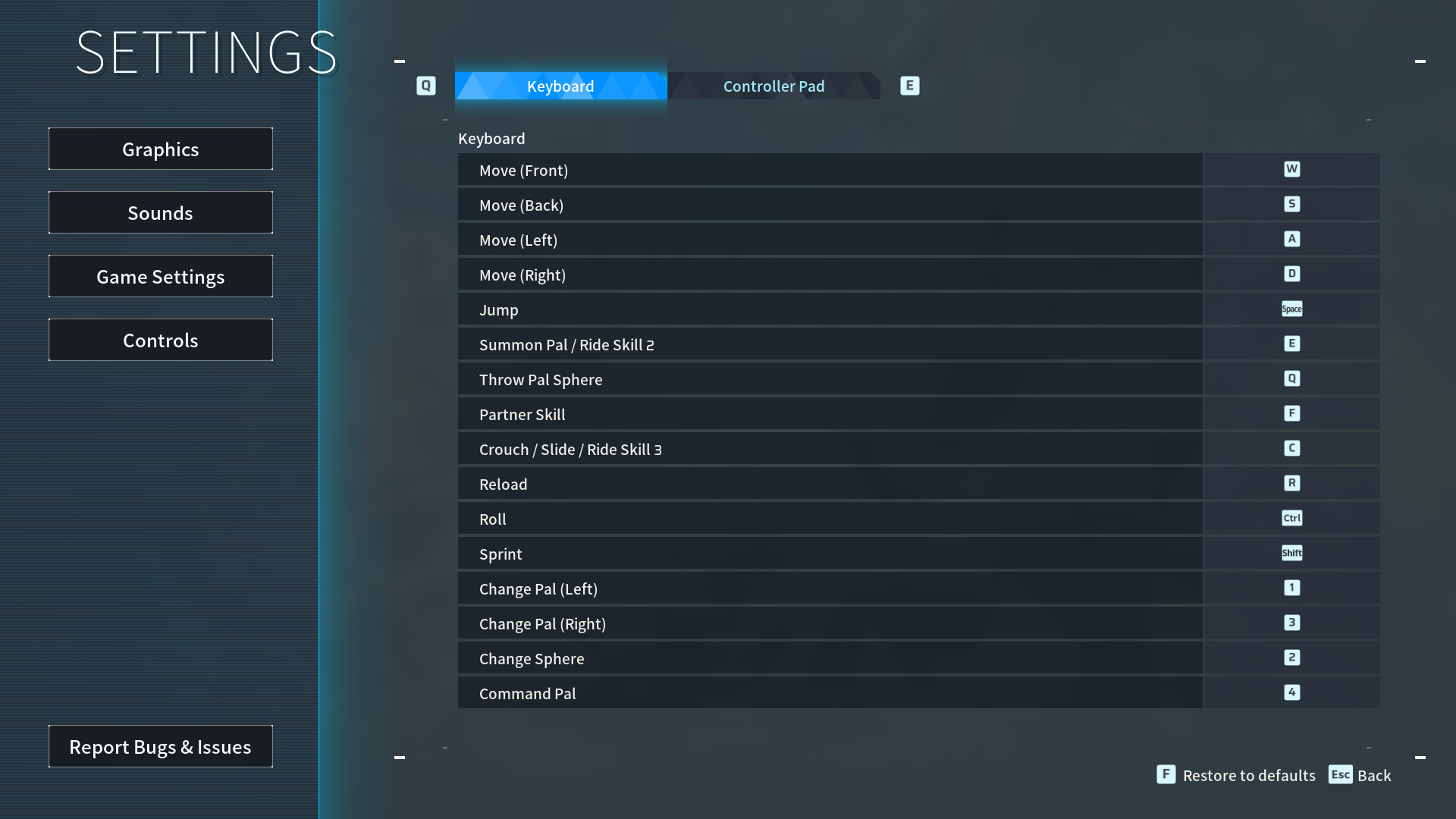
Task: Click the E next-tab key icon
Action: tap(909, 86)
